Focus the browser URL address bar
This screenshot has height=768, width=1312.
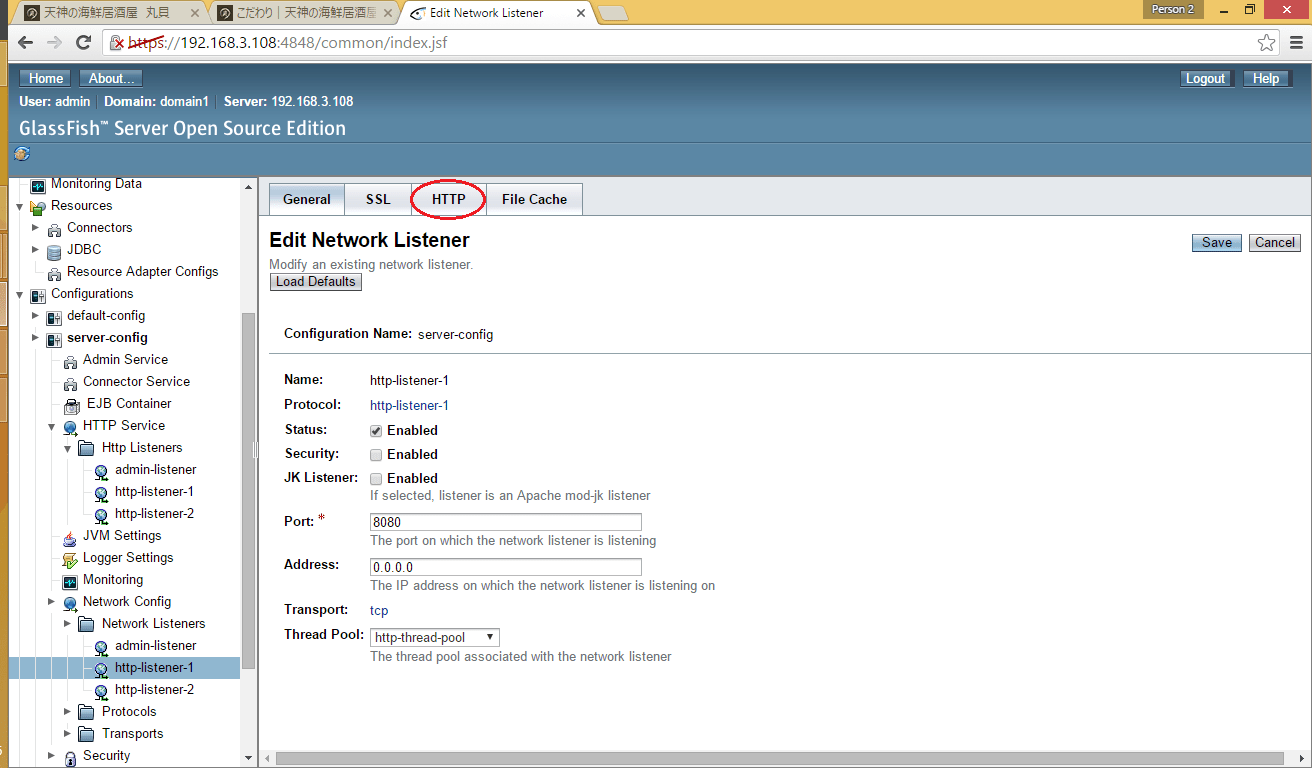(690, 43)
